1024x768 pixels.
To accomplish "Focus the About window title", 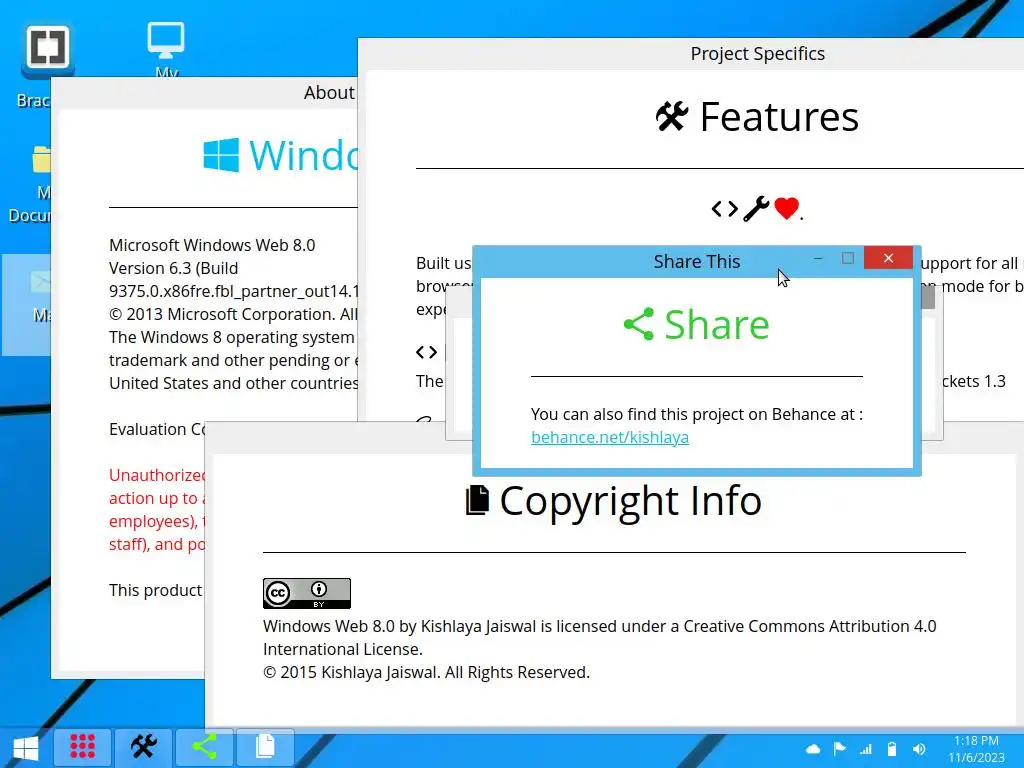I will (x=329, y=93).
